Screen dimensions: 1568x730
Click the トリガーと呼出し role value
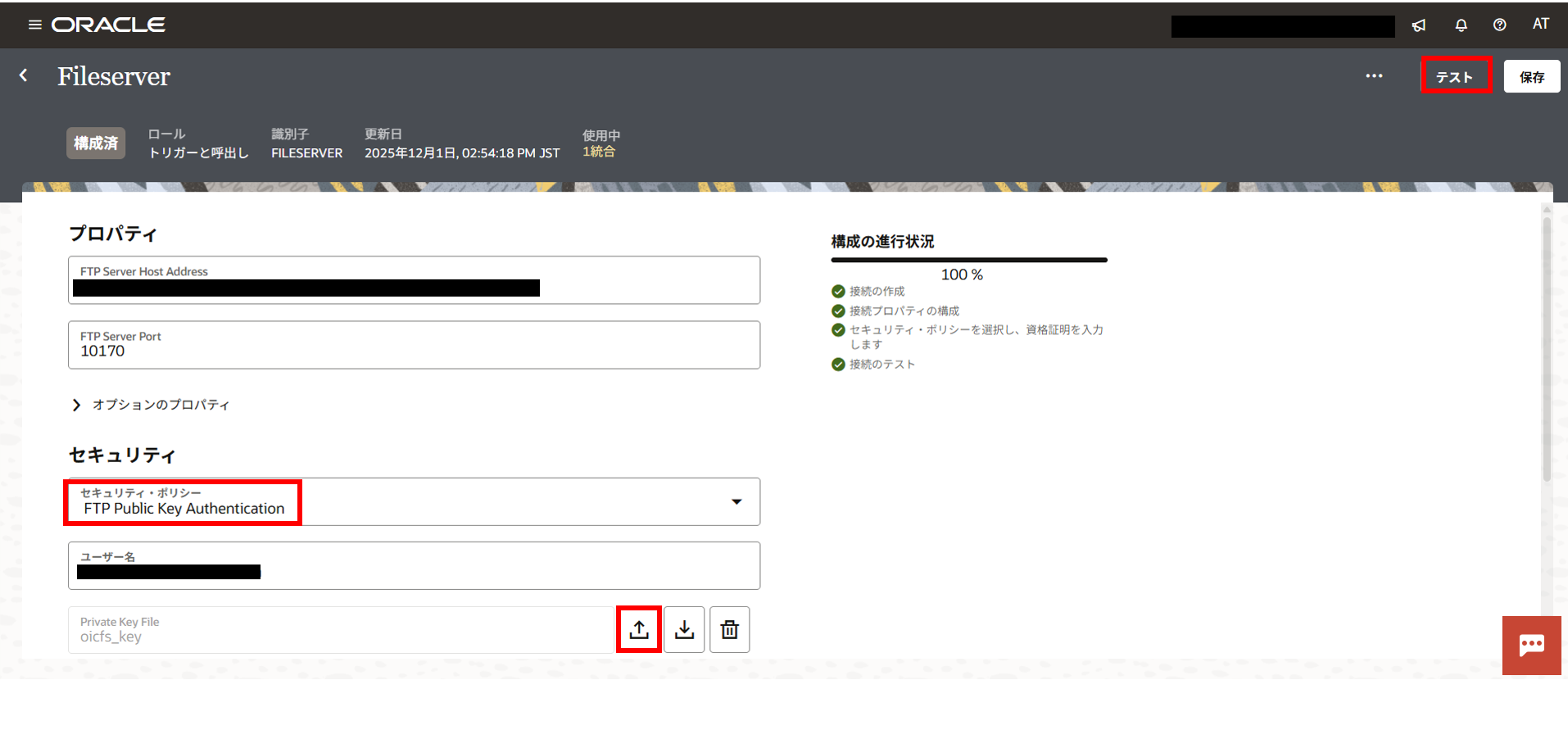coord(198,153)
